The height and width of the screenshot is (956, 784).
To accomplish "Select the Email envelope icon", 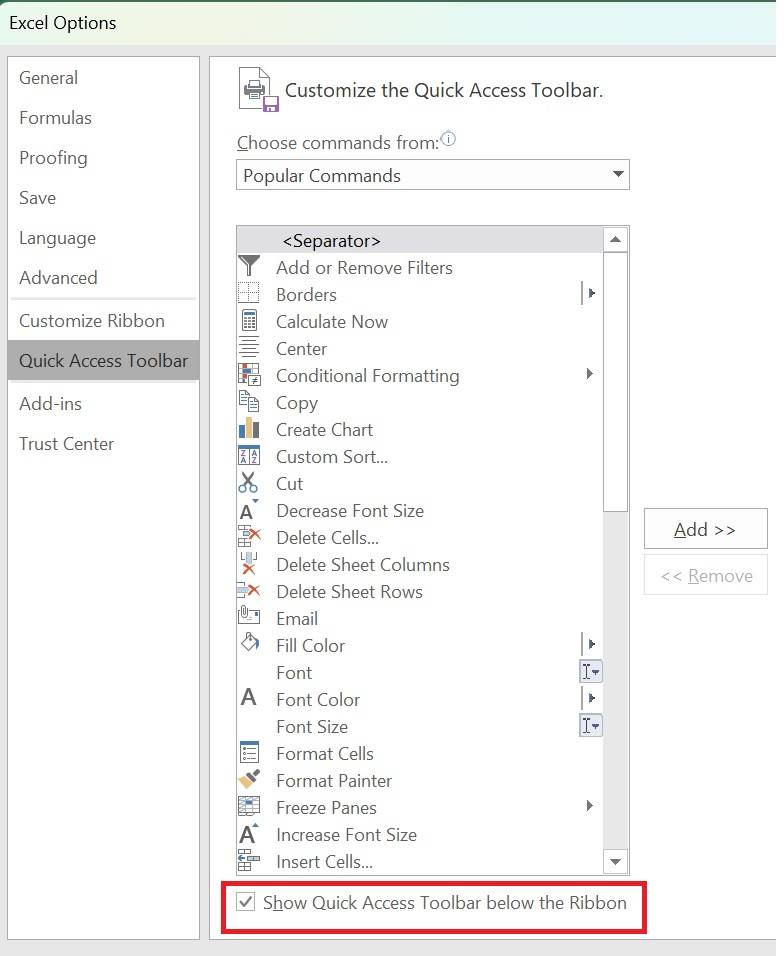I will click(249, 618).
